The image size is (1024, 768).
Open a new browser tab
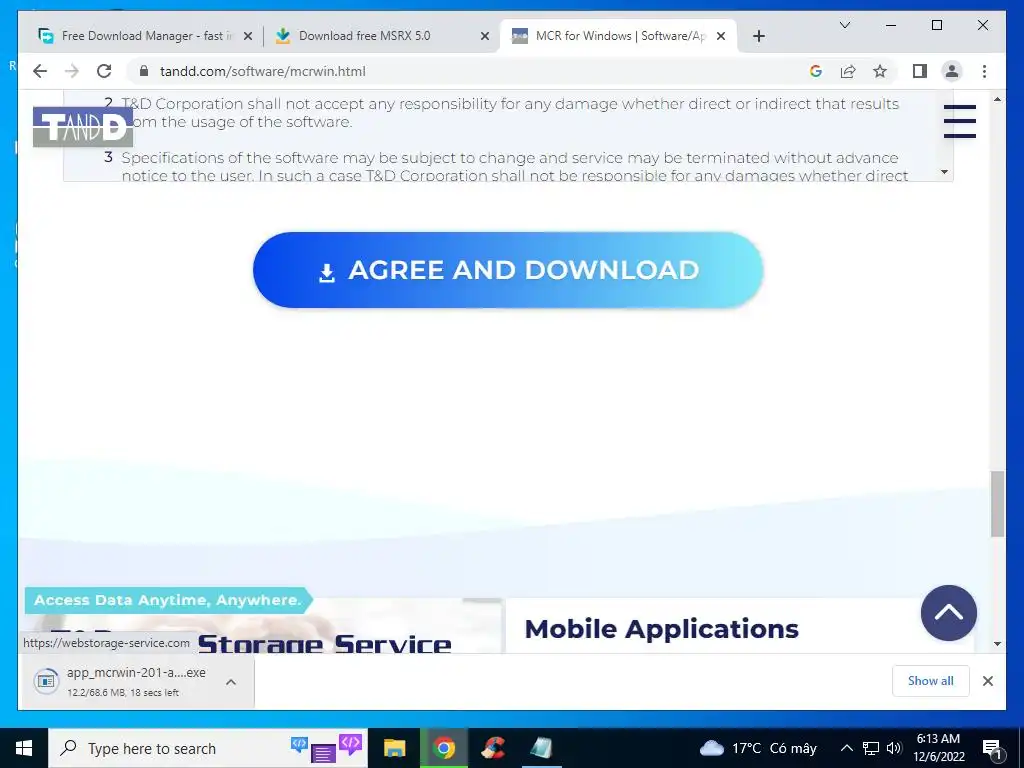[758, 37]
